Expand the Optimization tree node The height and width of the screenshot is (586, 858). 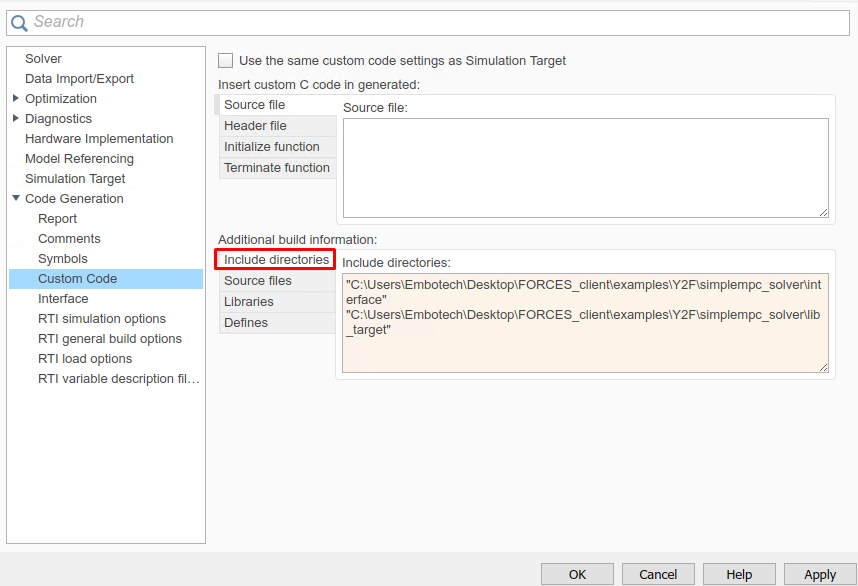[x=16, y=99]
